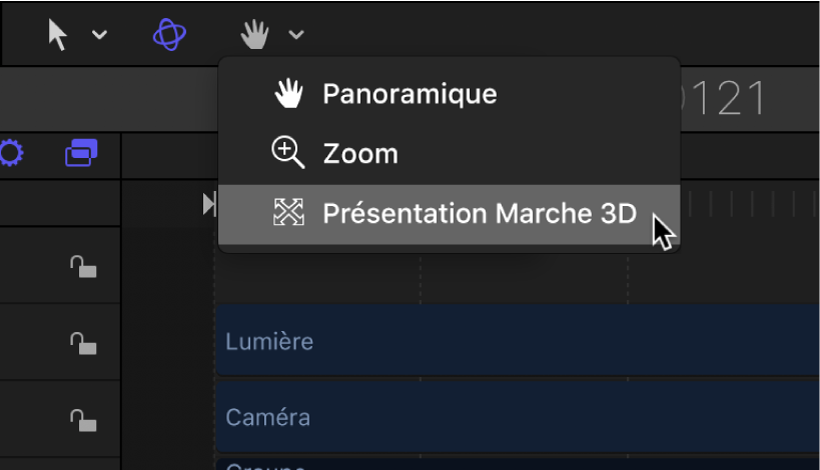Pick the Zoom menu entry

(360, 154)
